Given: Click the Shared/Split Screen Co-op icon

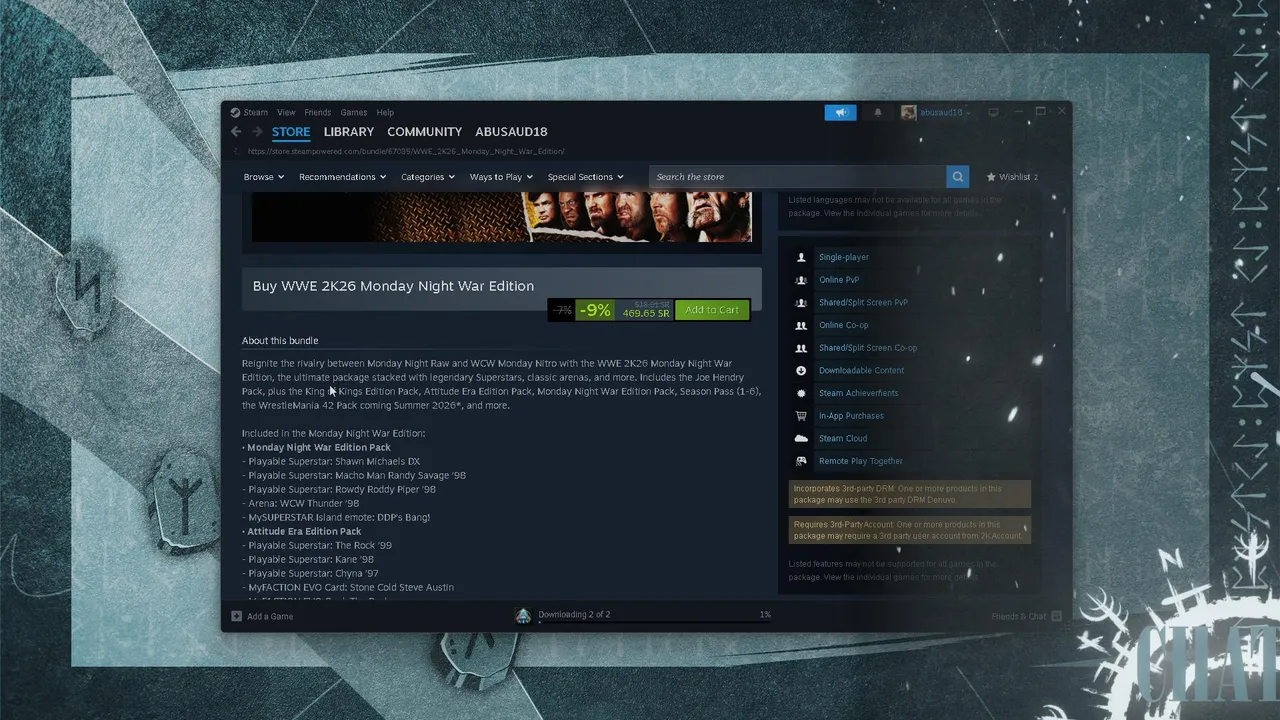Looking at the screenshot, I should [x=801, y=348].
